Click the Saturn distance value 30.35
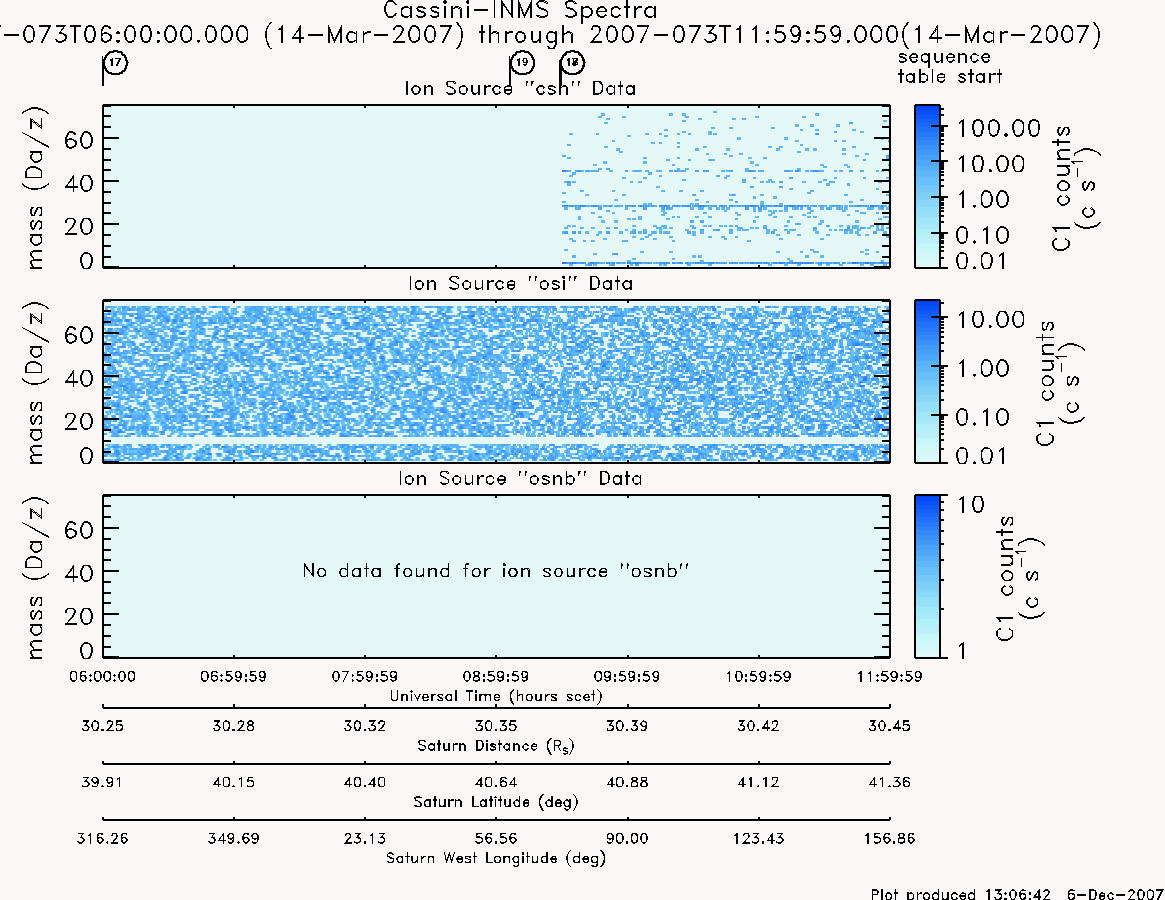This screenshot has height=900, width=1165. tap(496, 726)
